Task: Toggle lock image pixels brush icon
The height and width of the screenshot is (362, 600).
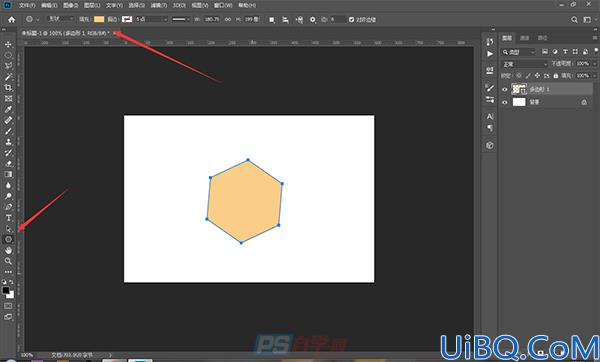Action: (x=528, y=76)
